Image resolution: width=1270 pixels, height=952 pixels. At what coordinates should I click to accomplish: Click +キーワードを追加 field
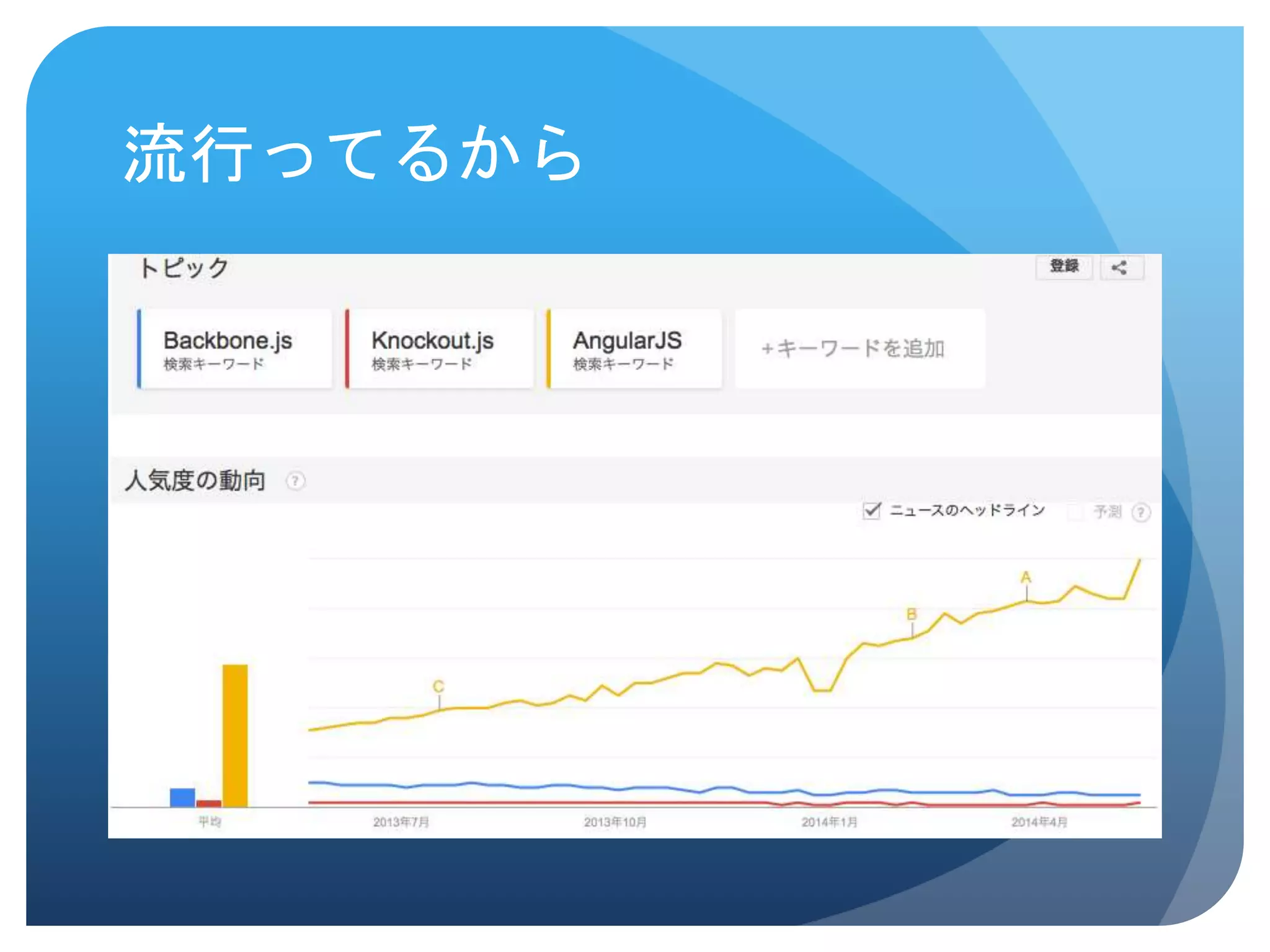[860, 349]
